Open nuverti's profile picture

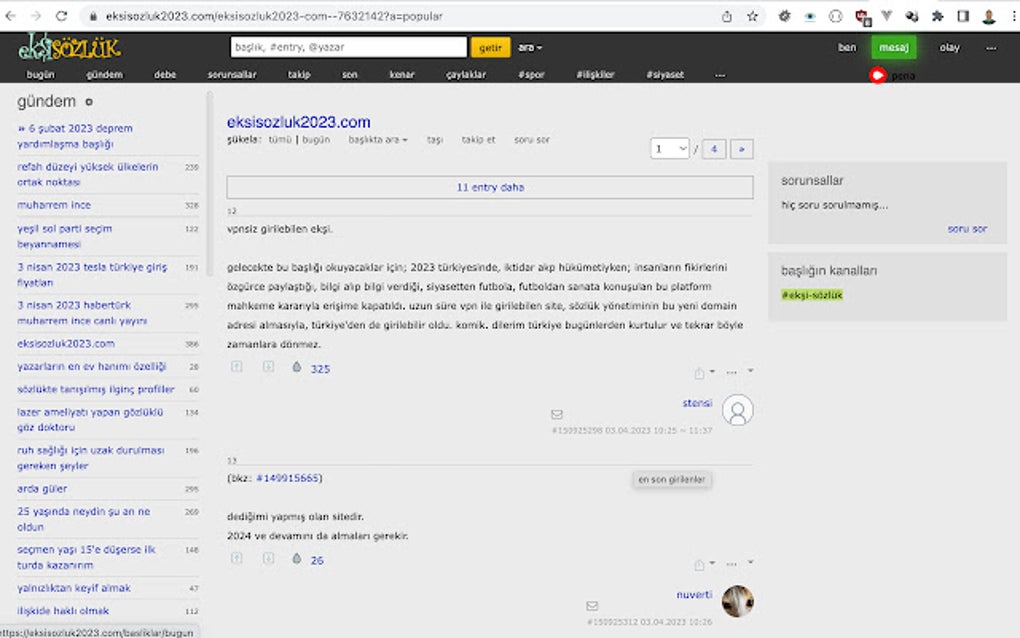[738, 601]
